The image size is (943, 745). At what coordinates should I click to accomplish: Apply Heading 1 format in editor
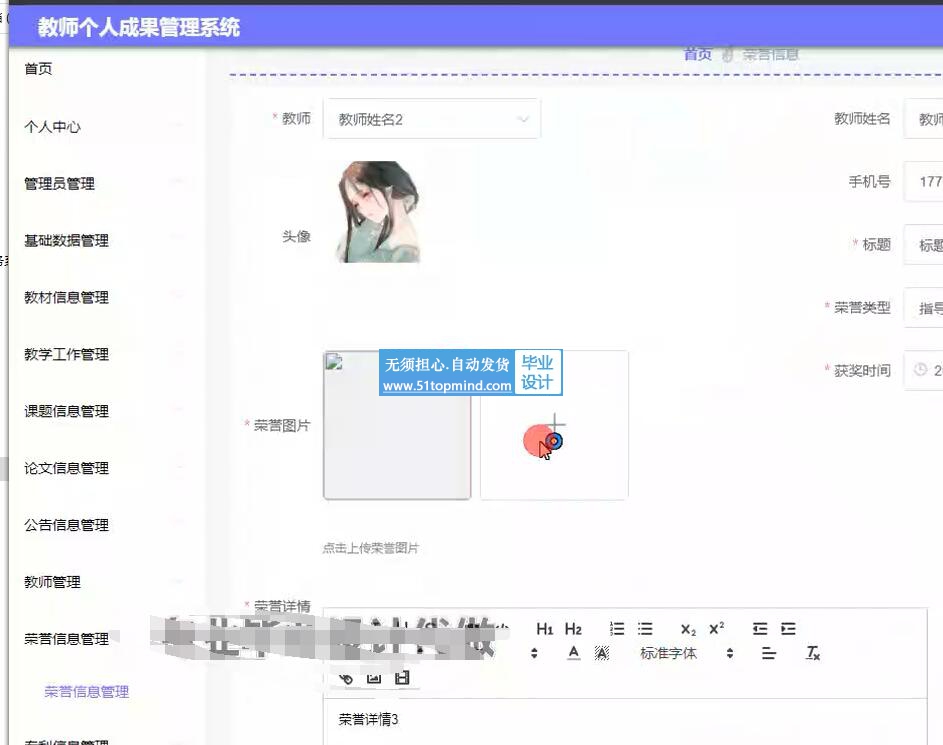coord(544,629)
